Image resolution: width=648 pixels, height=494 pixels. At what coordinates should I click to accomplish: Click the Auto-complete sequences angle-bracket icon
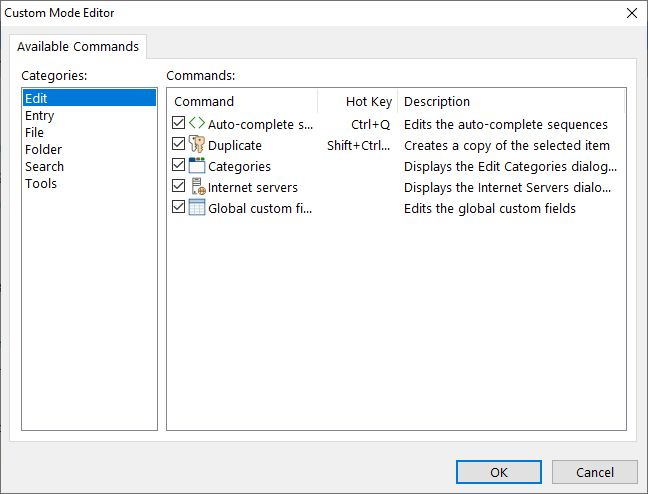(197, 123)
